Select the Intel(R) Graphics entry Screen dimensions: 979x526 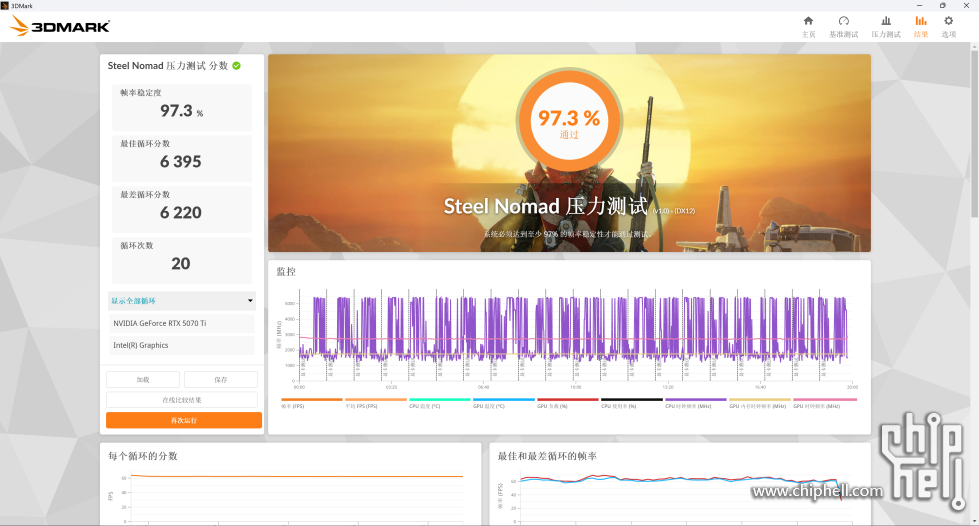(182, 345)
